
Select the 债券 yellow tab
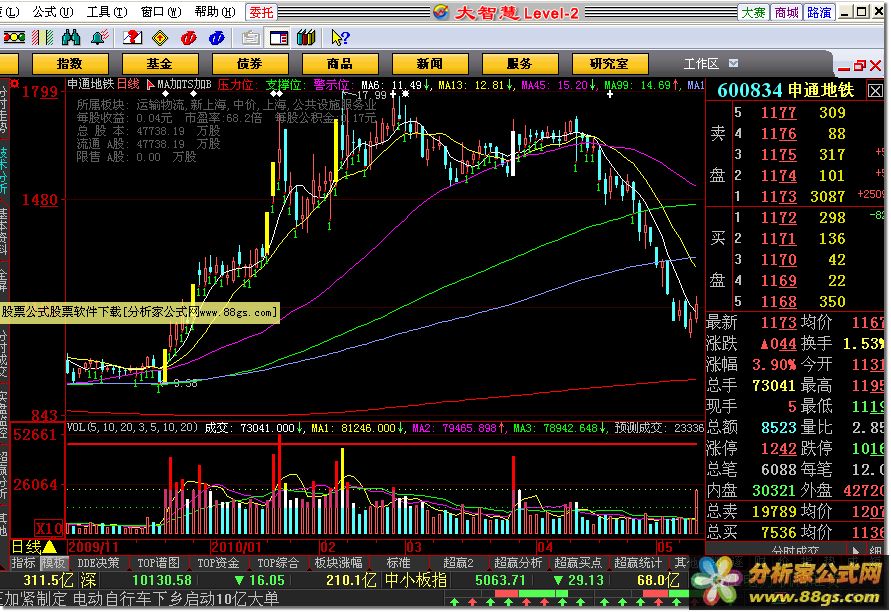click(x=249, y=64)
